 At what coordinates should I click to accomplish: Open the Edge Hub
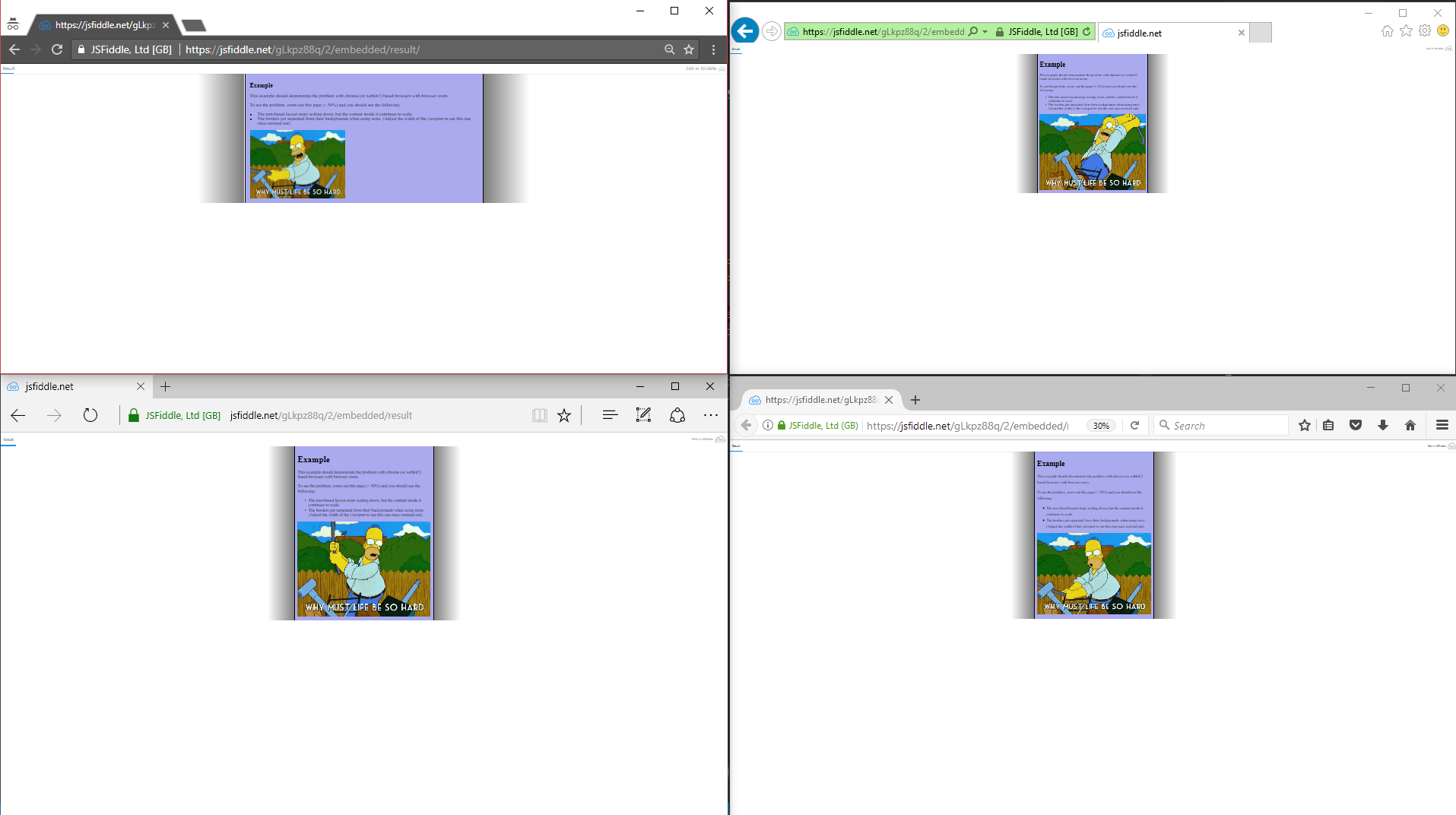[x=610, y=415]
